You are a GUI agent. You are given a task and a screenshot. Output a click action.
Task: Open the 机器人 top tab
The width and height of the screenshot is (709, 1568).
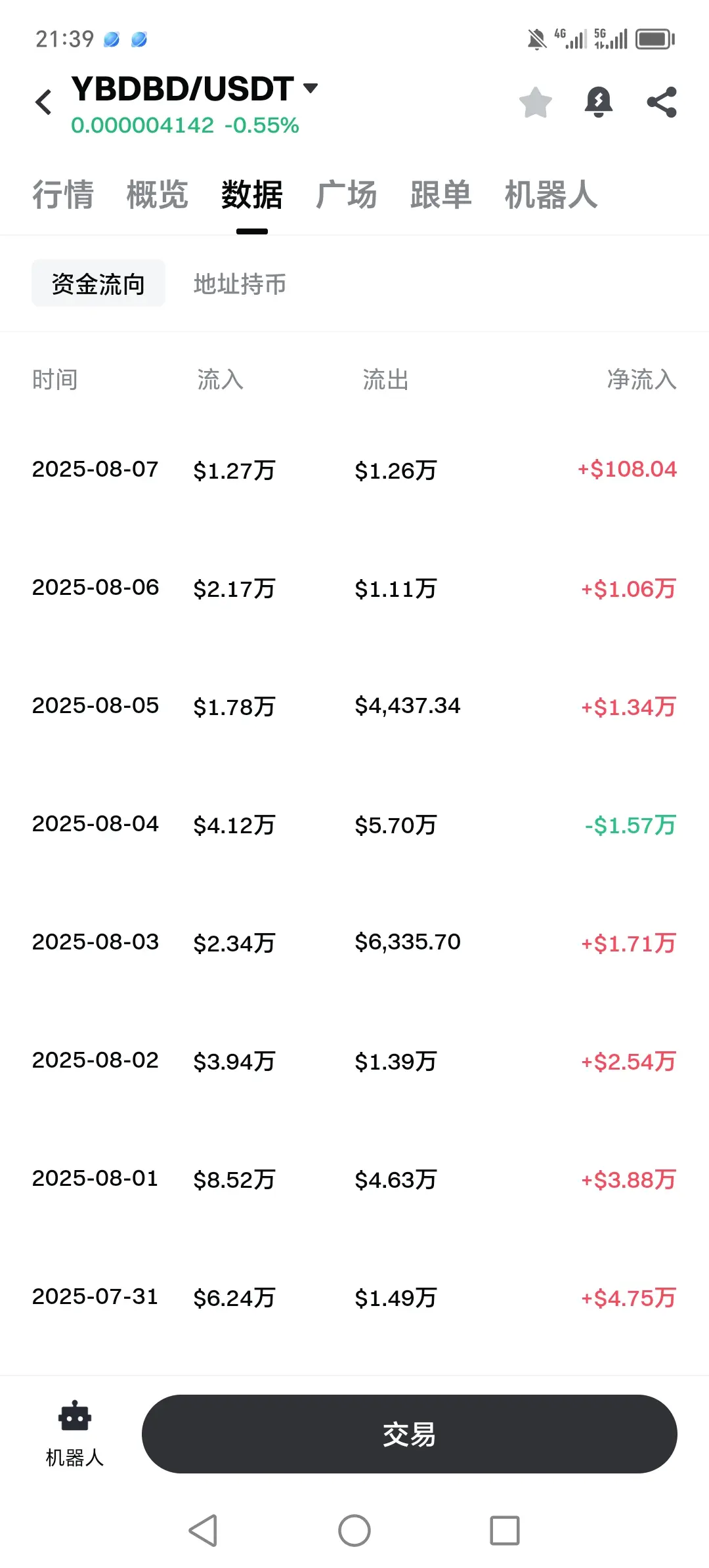point(551,195)
